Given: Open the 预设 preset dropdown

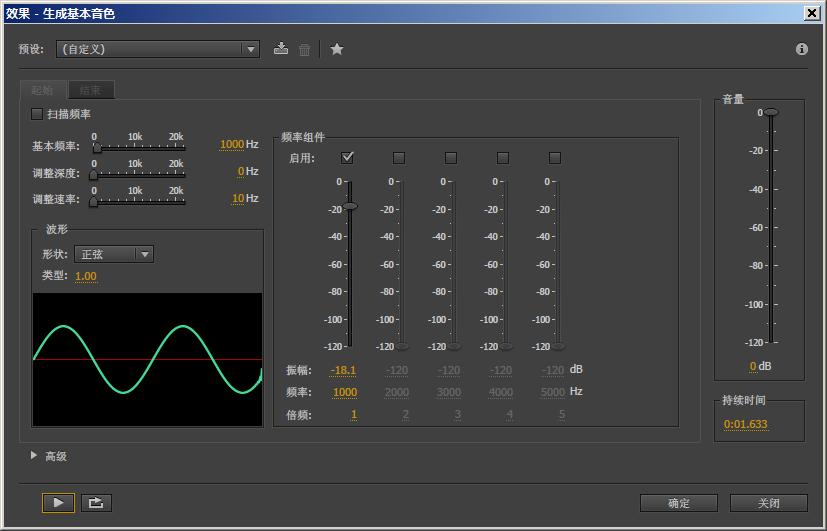Looking at the screenshot, I should [x=158, y=49].
